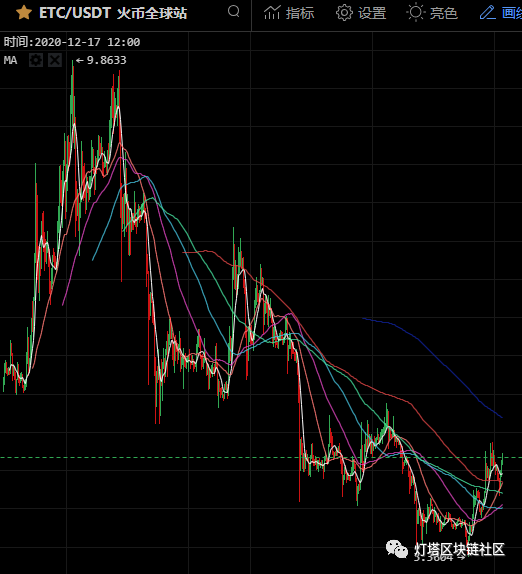Open the 指标 indicators menu label
This screenshot has width=522, height=574.
click(x=300, y=13)
